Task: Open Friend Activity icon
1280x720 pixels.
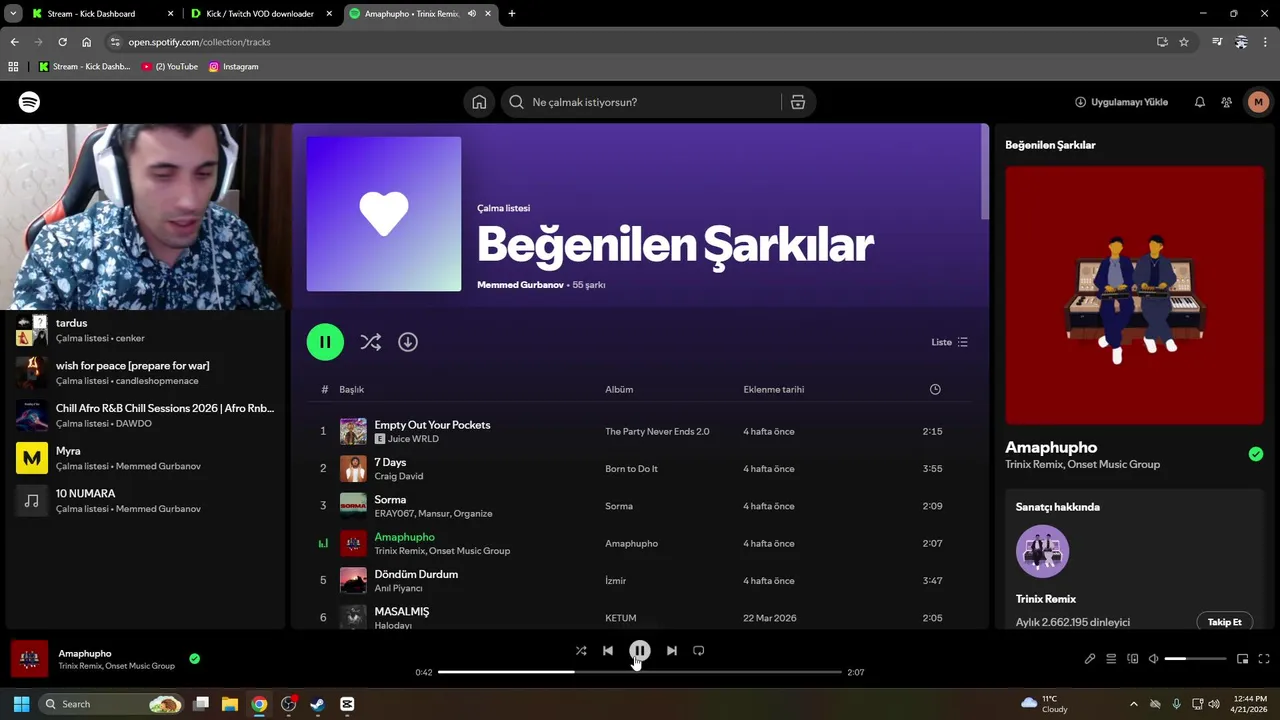Action: pyautogui.click(x=1226, y=102)
